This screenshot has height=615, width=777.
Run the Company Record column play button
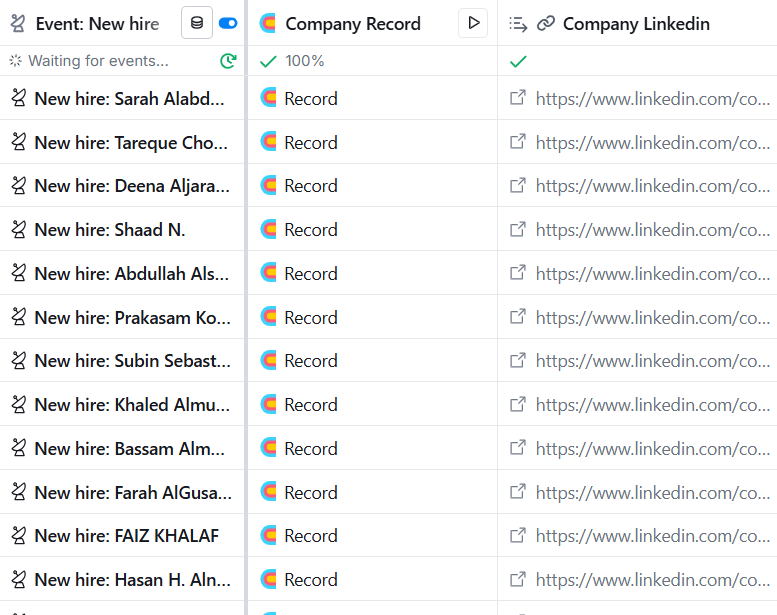(473, 23)
